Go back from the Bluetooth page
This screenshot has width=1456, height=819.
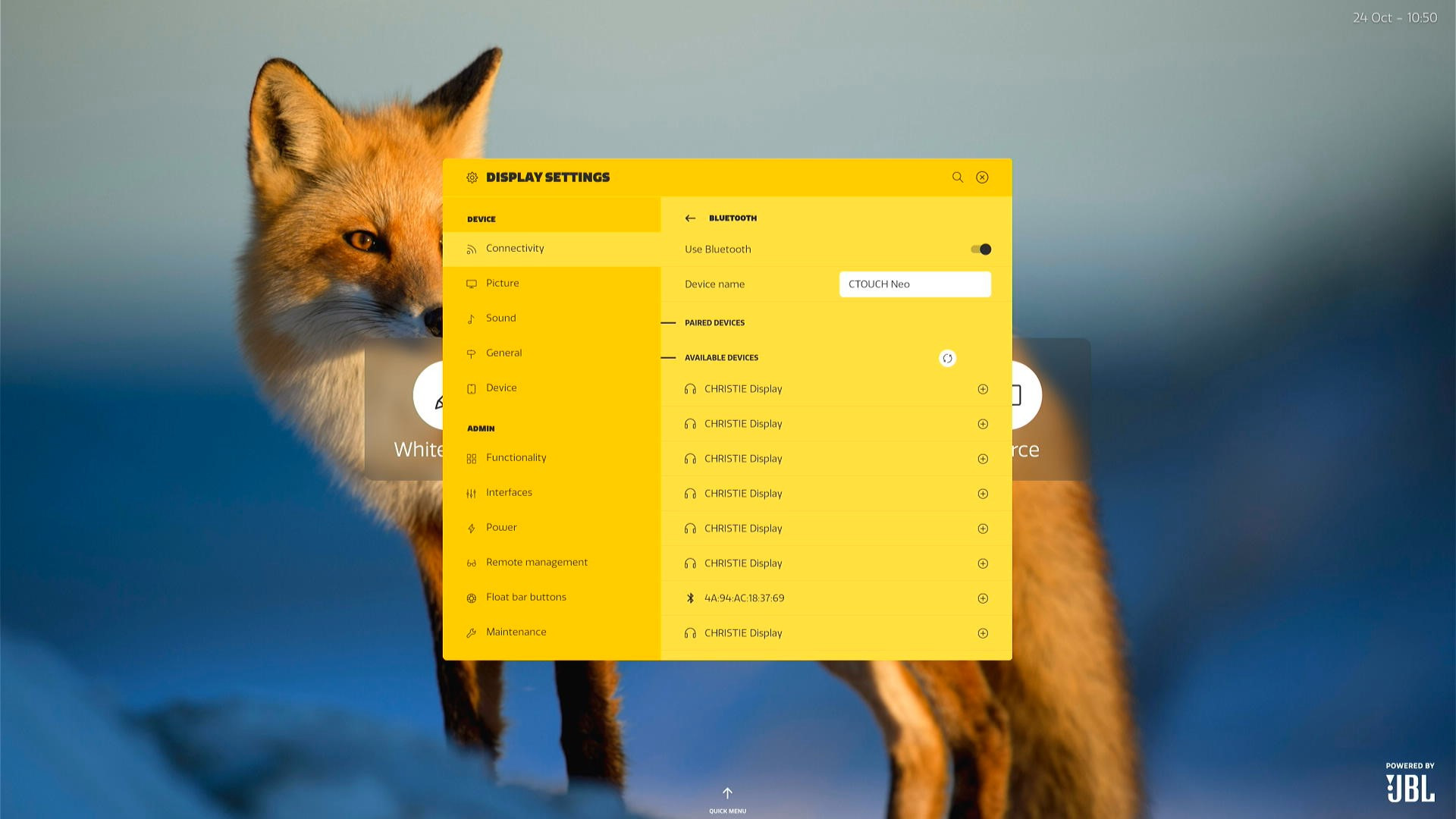tap(690, 218)
